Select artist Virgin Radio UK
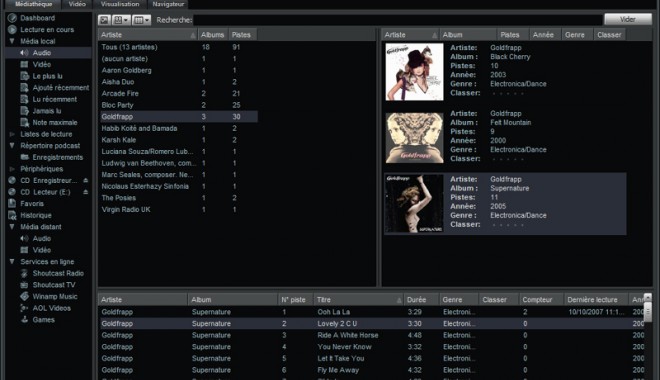Screen dimensions: 660x380 tap(178, 210)
